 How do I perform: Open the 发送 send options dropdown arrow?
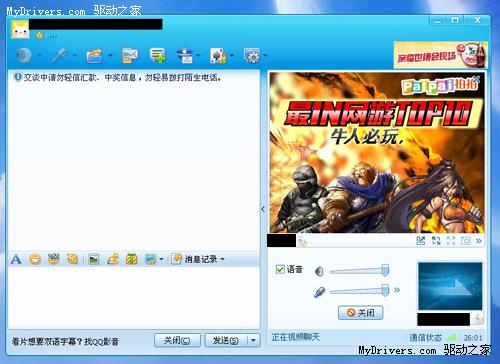click(253, 340)
